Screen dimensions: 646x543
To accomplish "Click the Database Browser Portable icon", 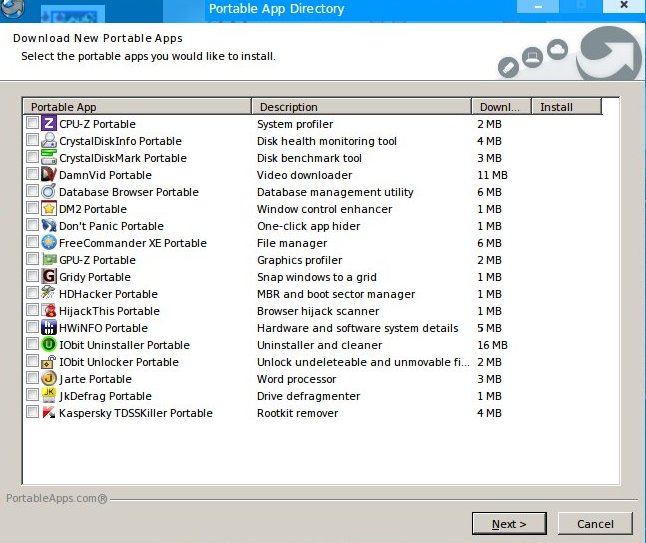I will (49, 191).
